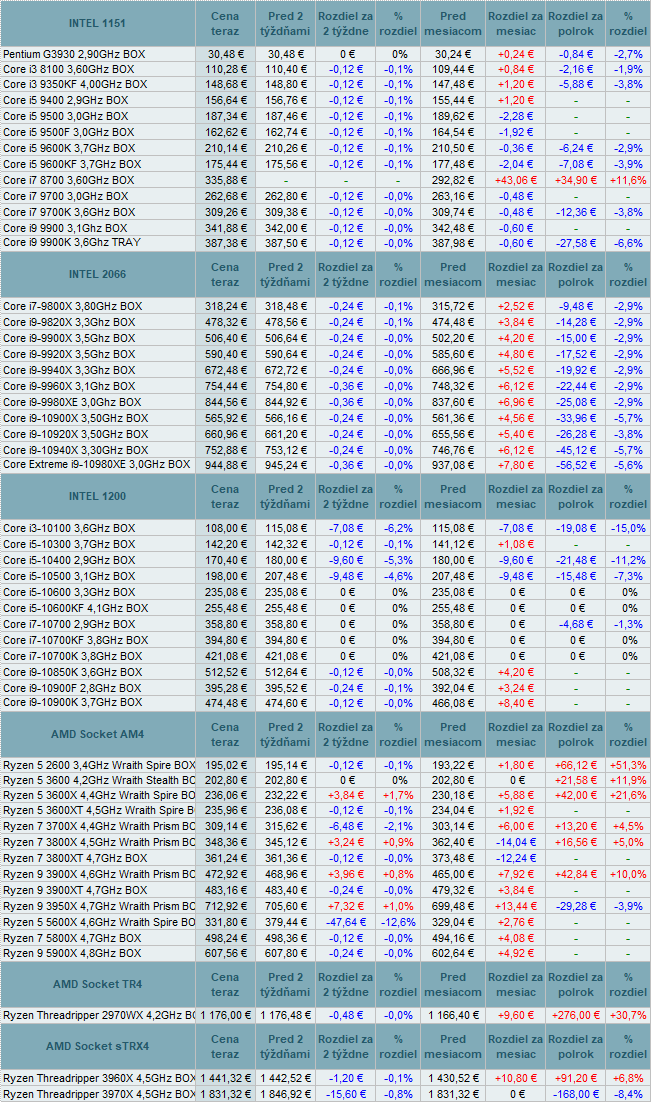Viewport: 651px width, 1102px height.
Task: Click the +8,40 € value for Core i9-10900K
Action: tap(516, 703)
